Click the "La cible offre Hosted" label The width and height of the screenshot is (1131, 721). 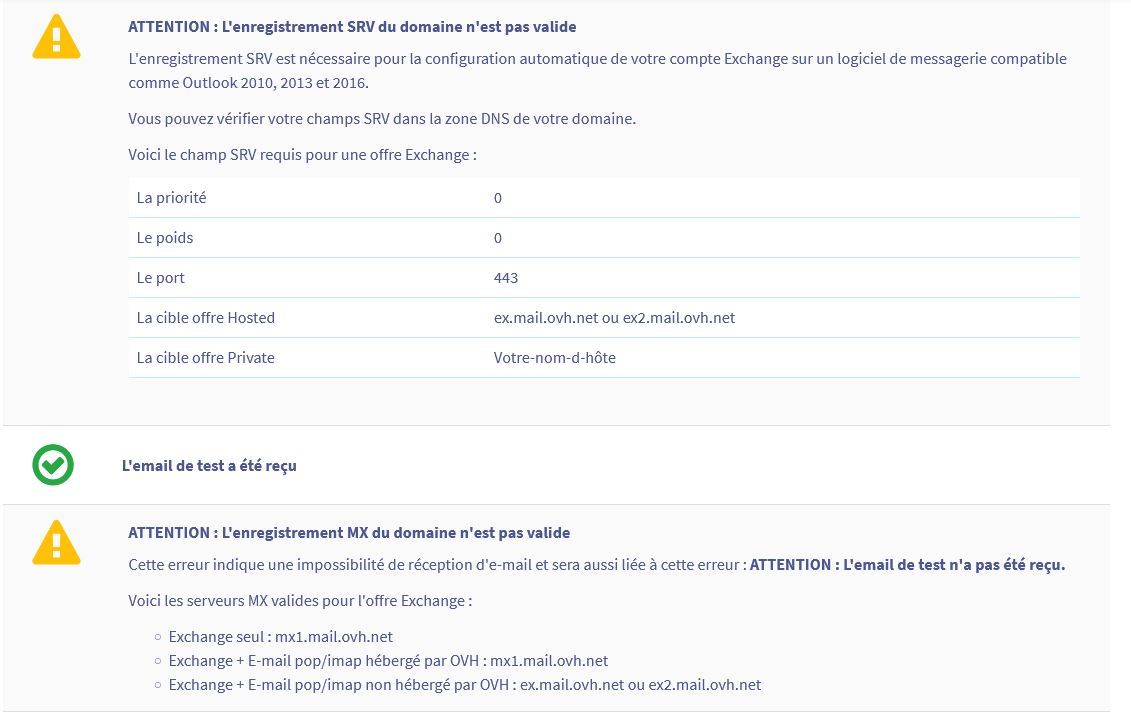[206, 318]
